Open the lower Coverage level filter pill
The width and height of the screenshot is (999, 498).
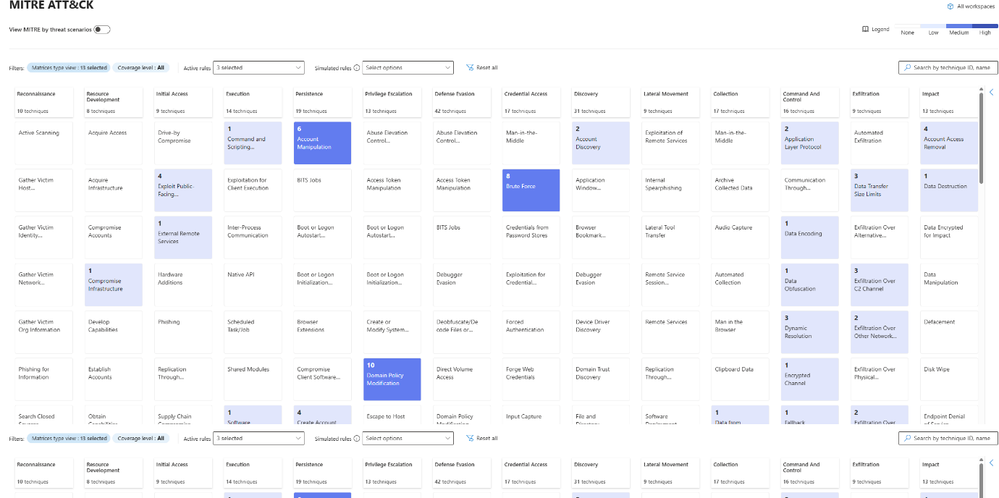click(x=141, y=438)
